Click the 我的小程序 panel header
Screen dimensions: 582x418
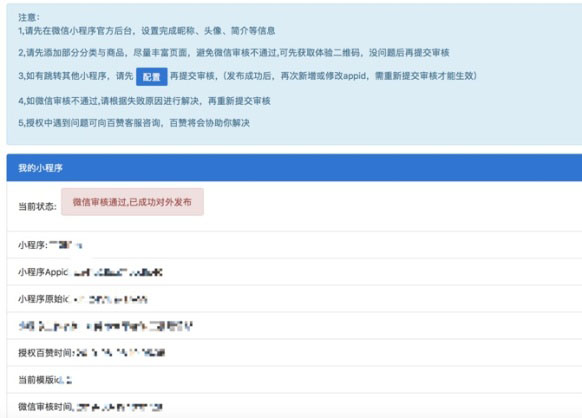294,168
